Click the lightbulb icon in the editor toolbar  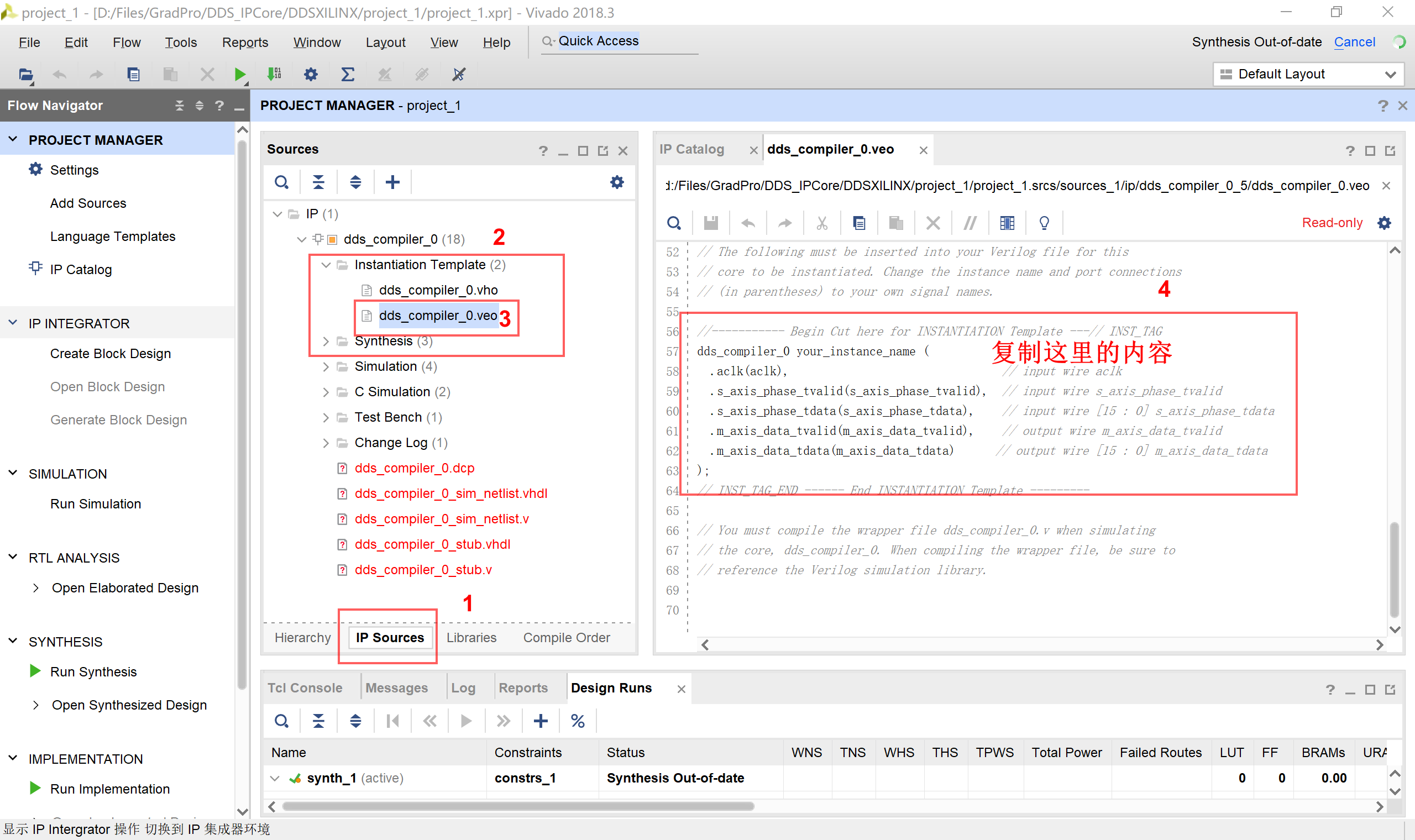click(x=1044, y=223)
